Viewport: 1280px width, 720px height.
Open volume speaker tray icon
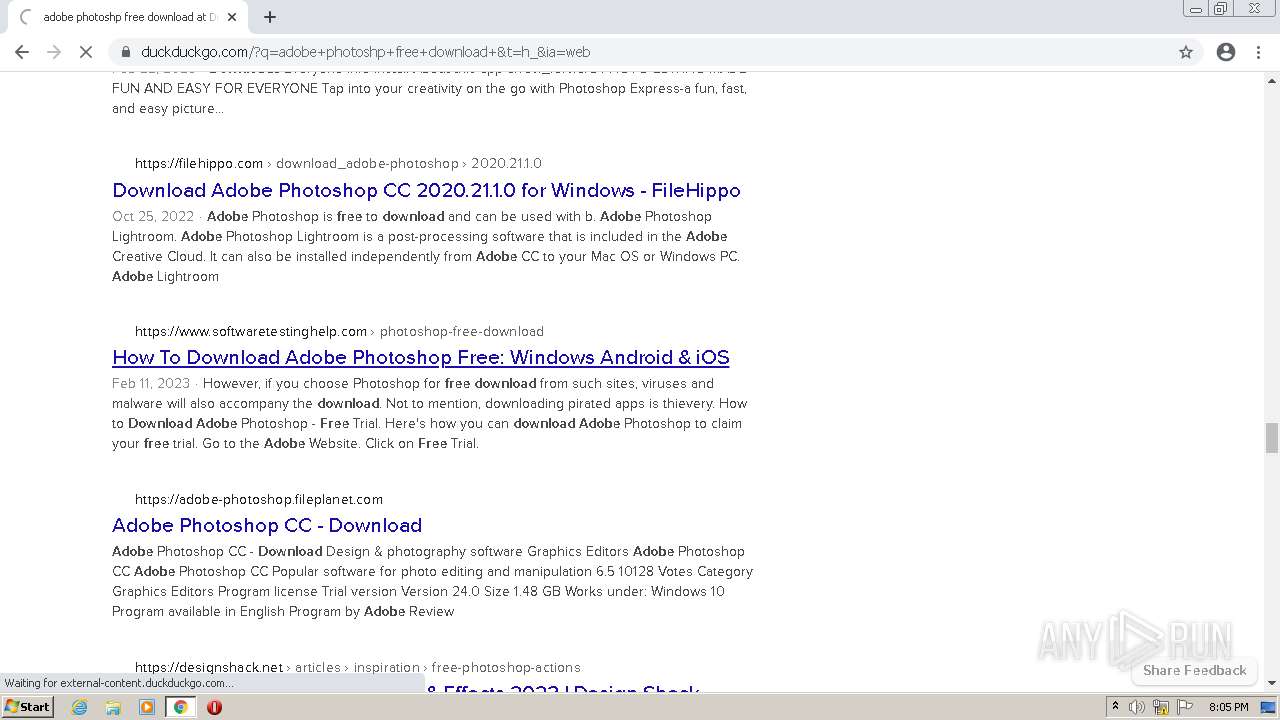click(1137, 707)
